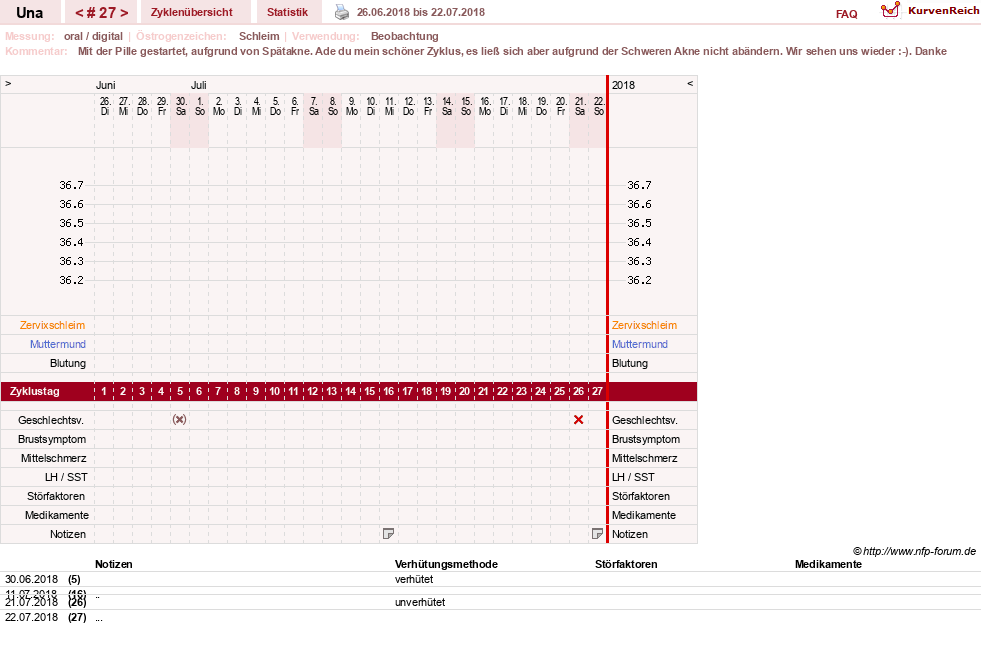Select the 'oral / digital' measurement value
The height and width of the screenshot is (663, 981).
(x=93, y=36)
